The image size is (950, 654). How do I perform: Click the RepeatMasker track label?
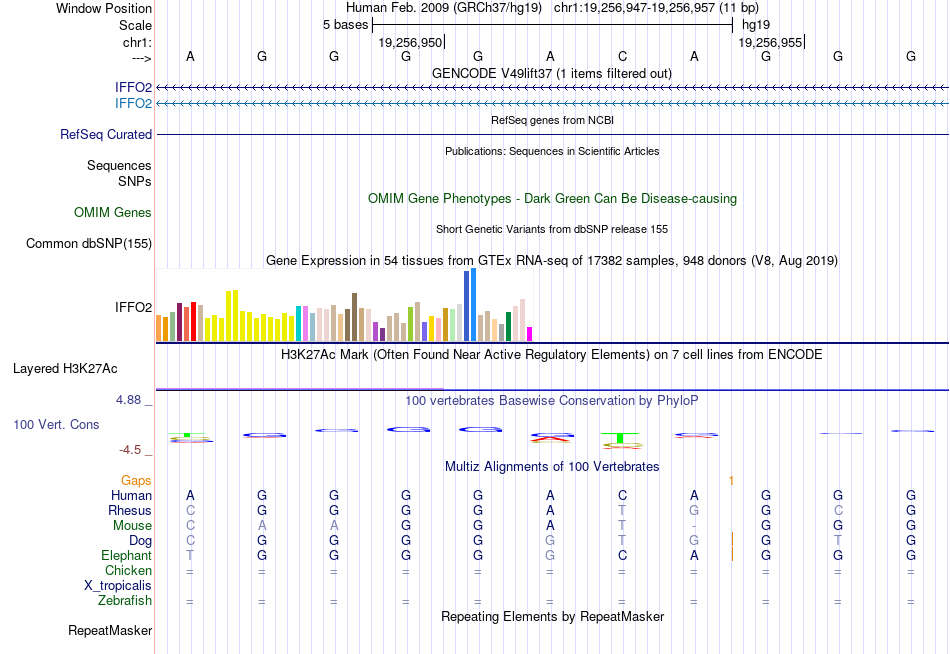(x=110, y=630)
